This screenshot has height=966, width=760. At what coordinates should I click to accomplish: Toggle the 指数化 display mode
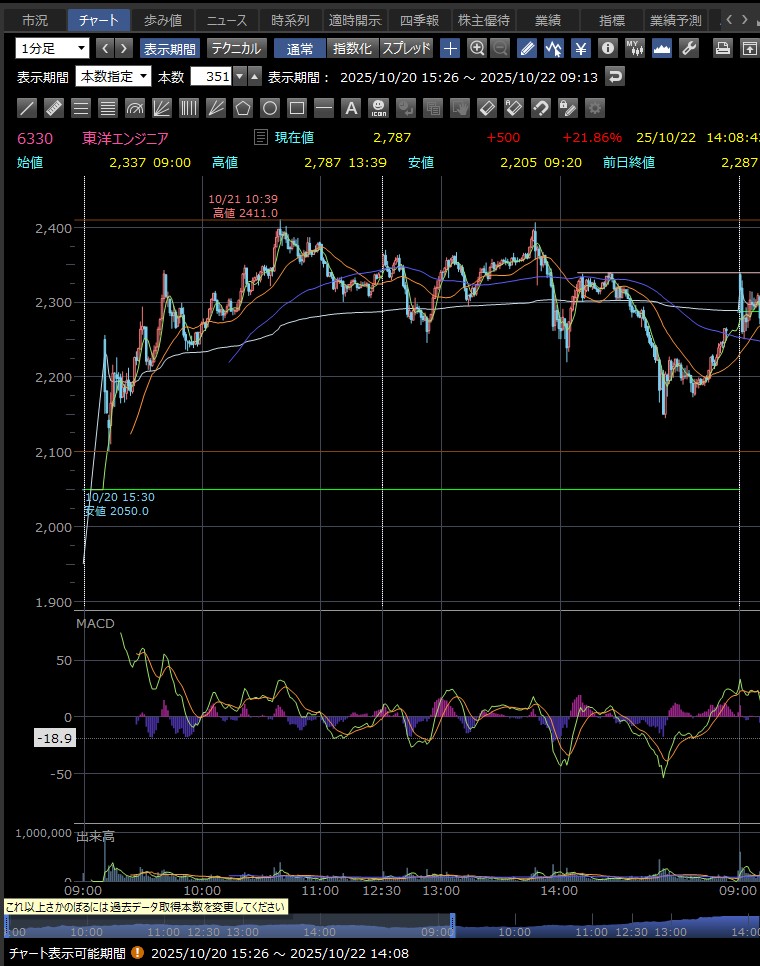pyautogui.click(x=352, y=48)
